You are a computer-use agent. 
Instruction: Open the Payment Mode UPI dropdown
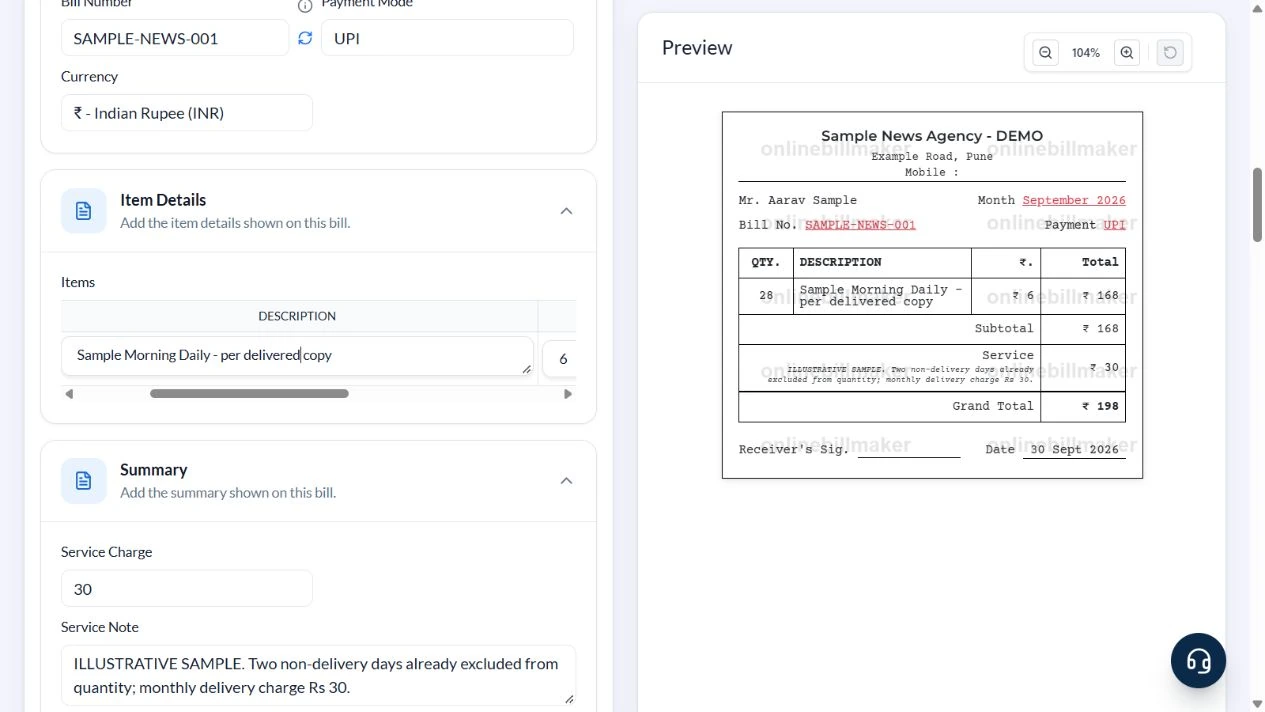(x=447, y=38)
